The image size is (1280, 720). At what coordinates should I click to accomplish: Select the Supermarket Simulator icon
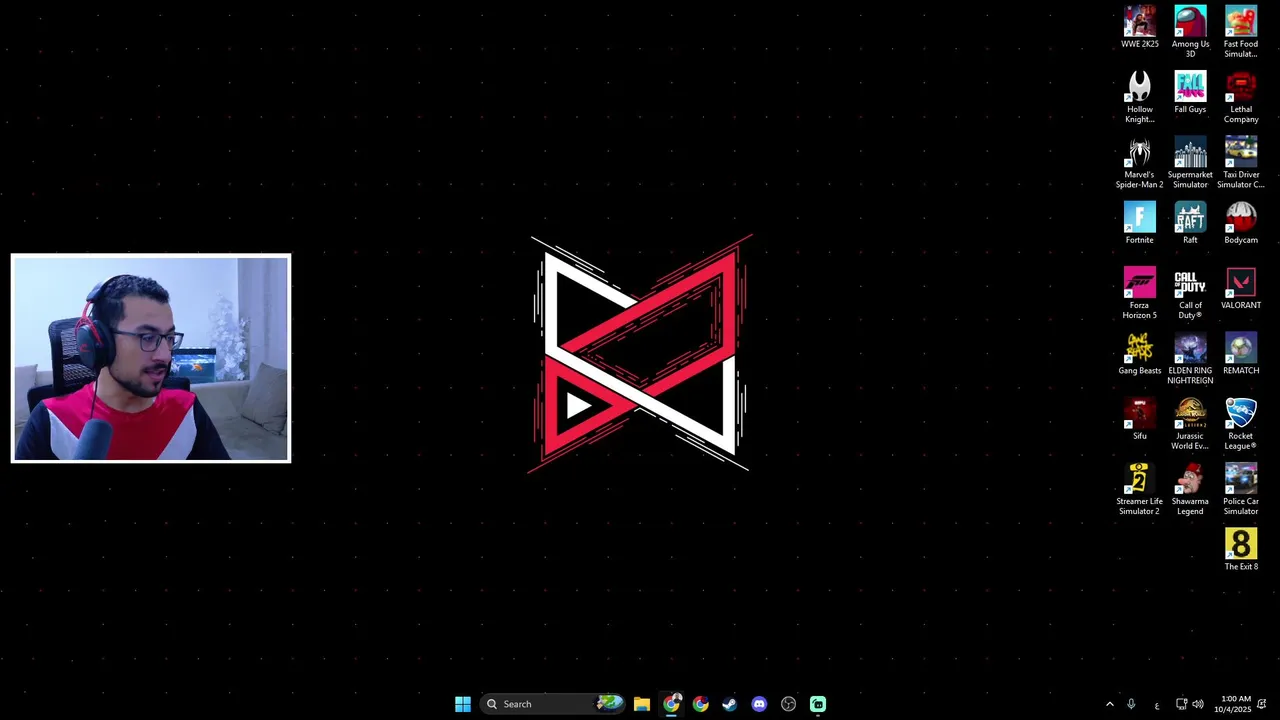(1190, 162)
